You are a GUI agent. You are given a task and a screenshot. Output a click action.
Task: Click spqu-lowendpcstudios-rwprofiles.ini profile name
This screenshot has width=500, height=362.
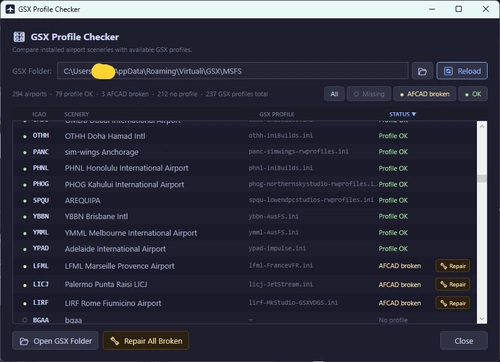pyautogui.click(x=311, y=200)
